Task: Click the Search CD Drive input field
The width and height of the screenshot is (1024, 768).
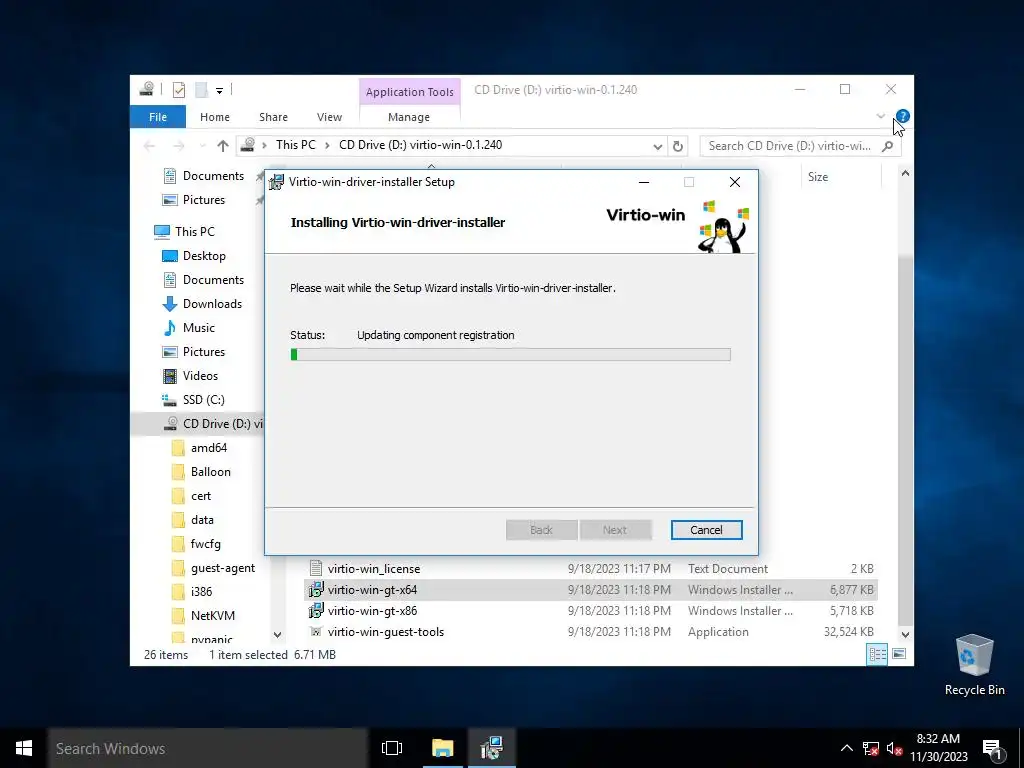Action: tap(790, 146)
